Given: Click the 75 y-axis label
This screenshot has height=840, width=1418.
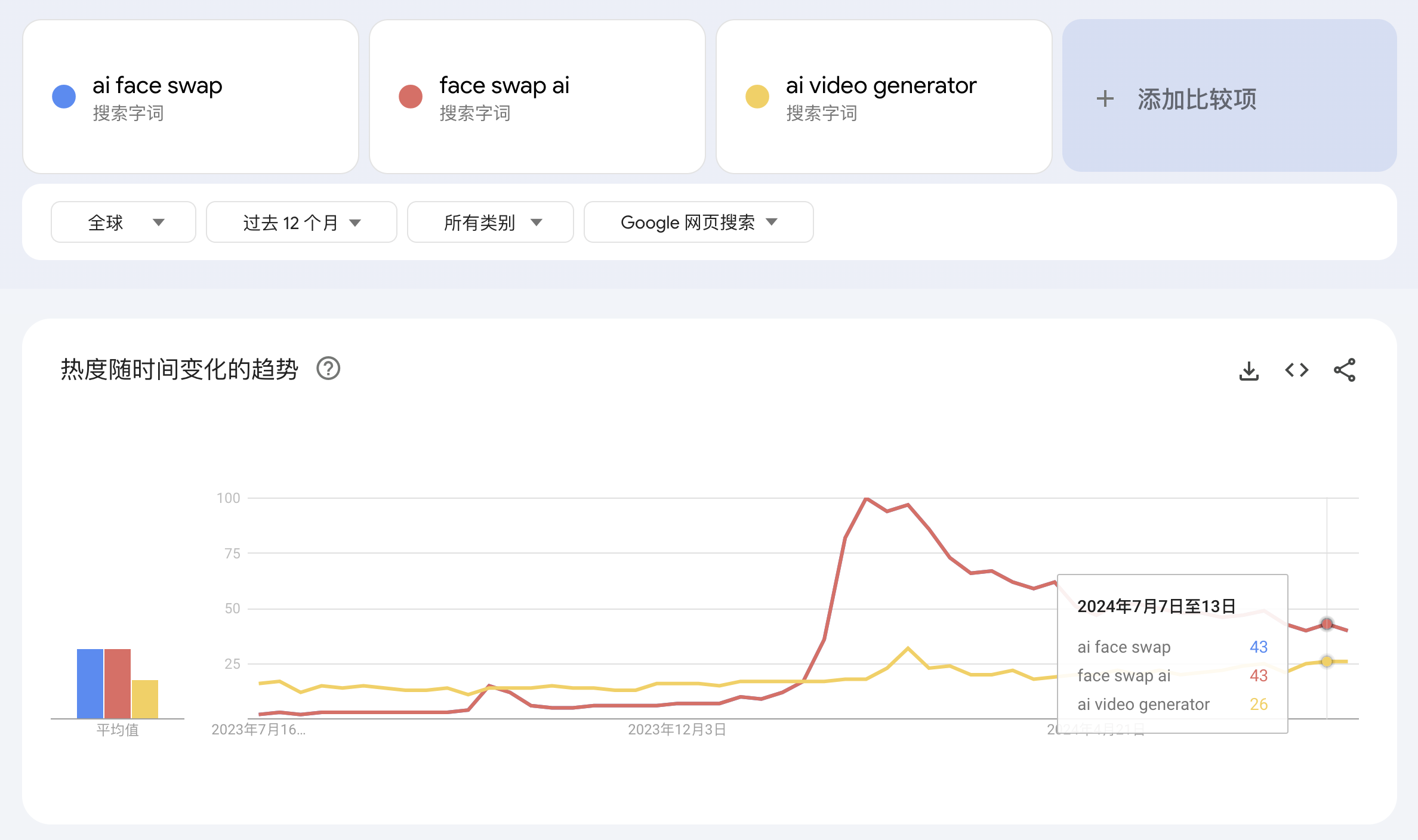Looking at the screenshot, I should point(232,554).
